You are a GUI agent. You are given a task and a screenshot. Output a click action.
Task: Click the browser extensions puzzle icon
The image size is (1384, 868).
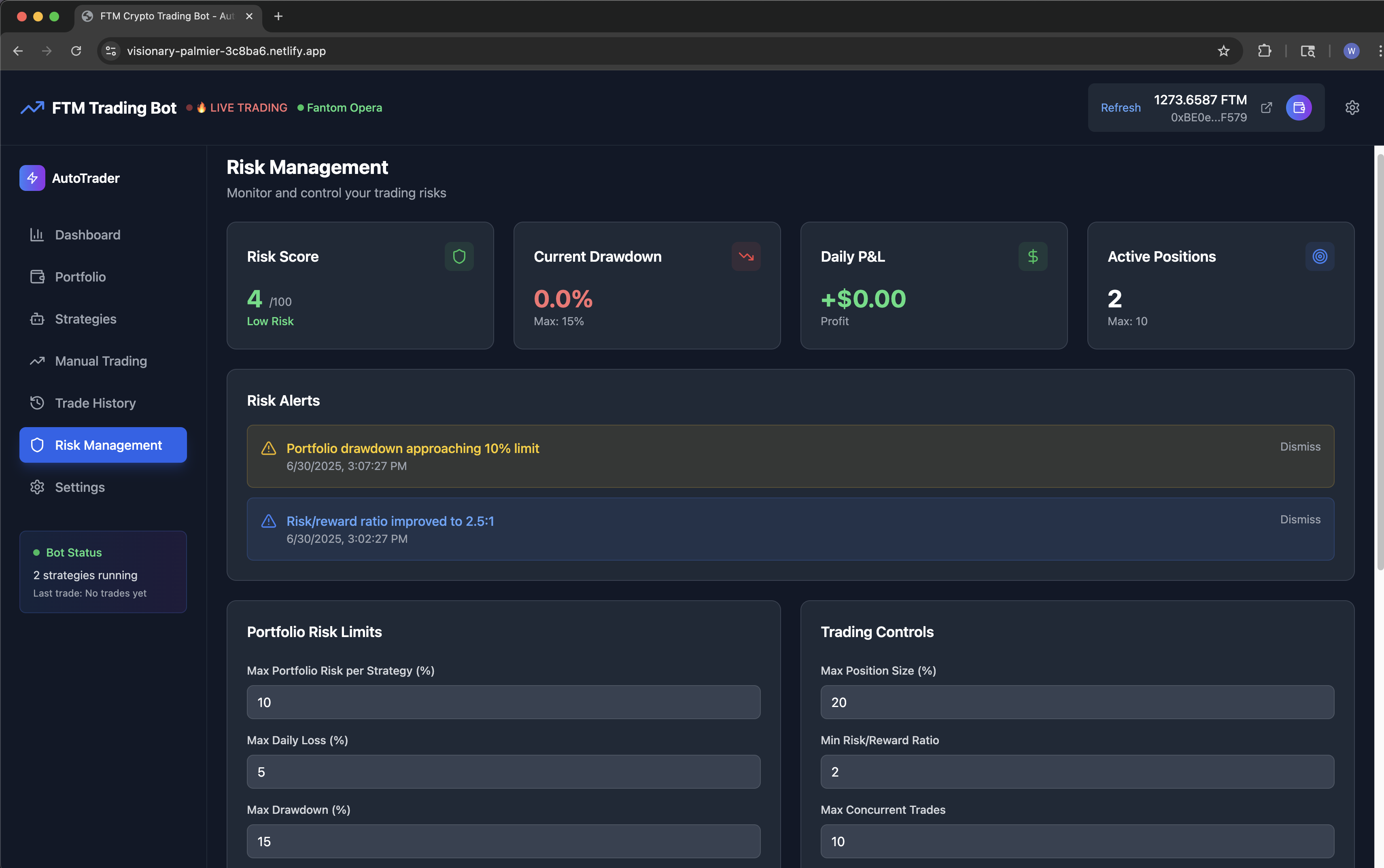1264,51
